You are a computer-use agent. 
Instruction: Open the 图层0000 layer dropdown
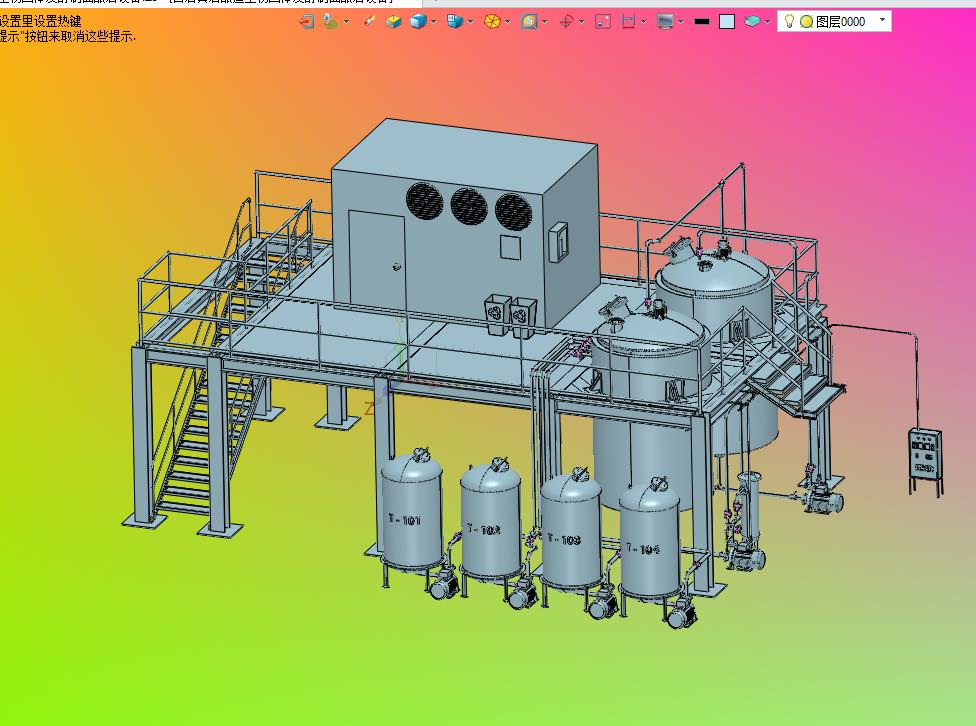[x=882, y=20]
